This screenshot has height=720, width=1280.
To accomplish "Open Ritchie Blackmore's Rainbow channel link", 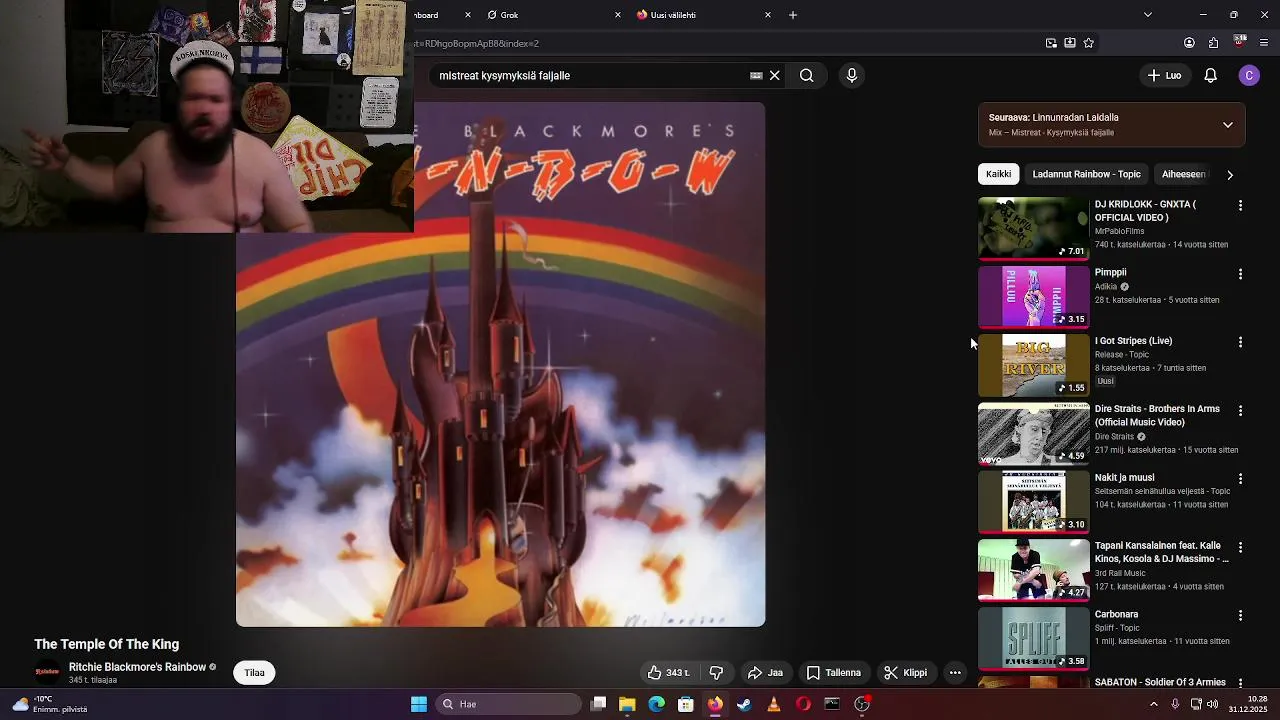I will [137, 667].
